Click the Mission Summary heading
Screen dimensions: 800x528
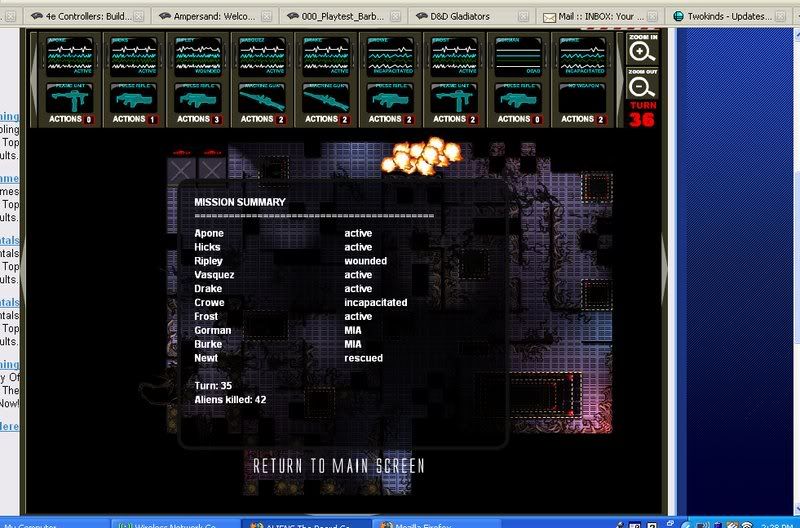click(240, 202)
